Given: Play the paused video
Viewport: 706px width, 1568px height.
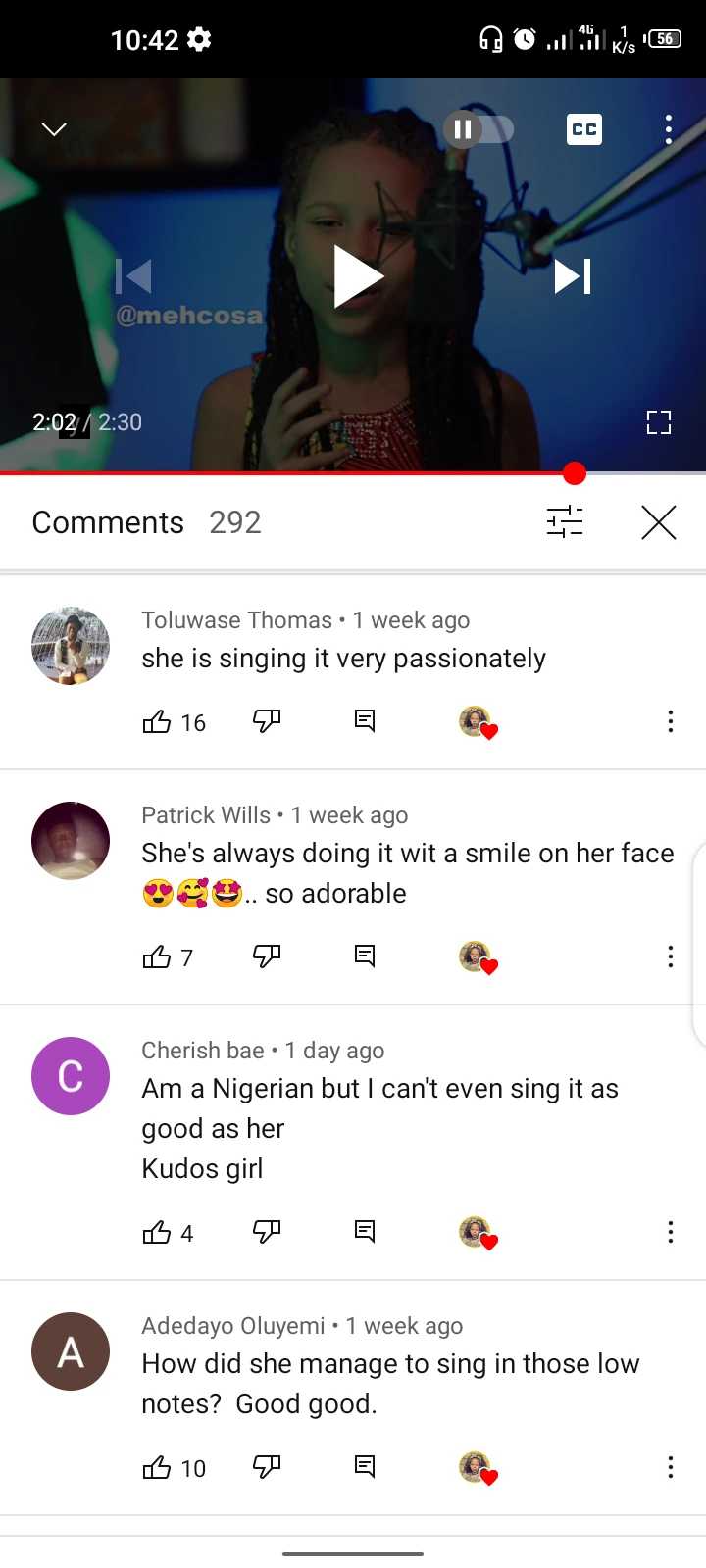Looking at the screenshot, I should tap(357, 275).
